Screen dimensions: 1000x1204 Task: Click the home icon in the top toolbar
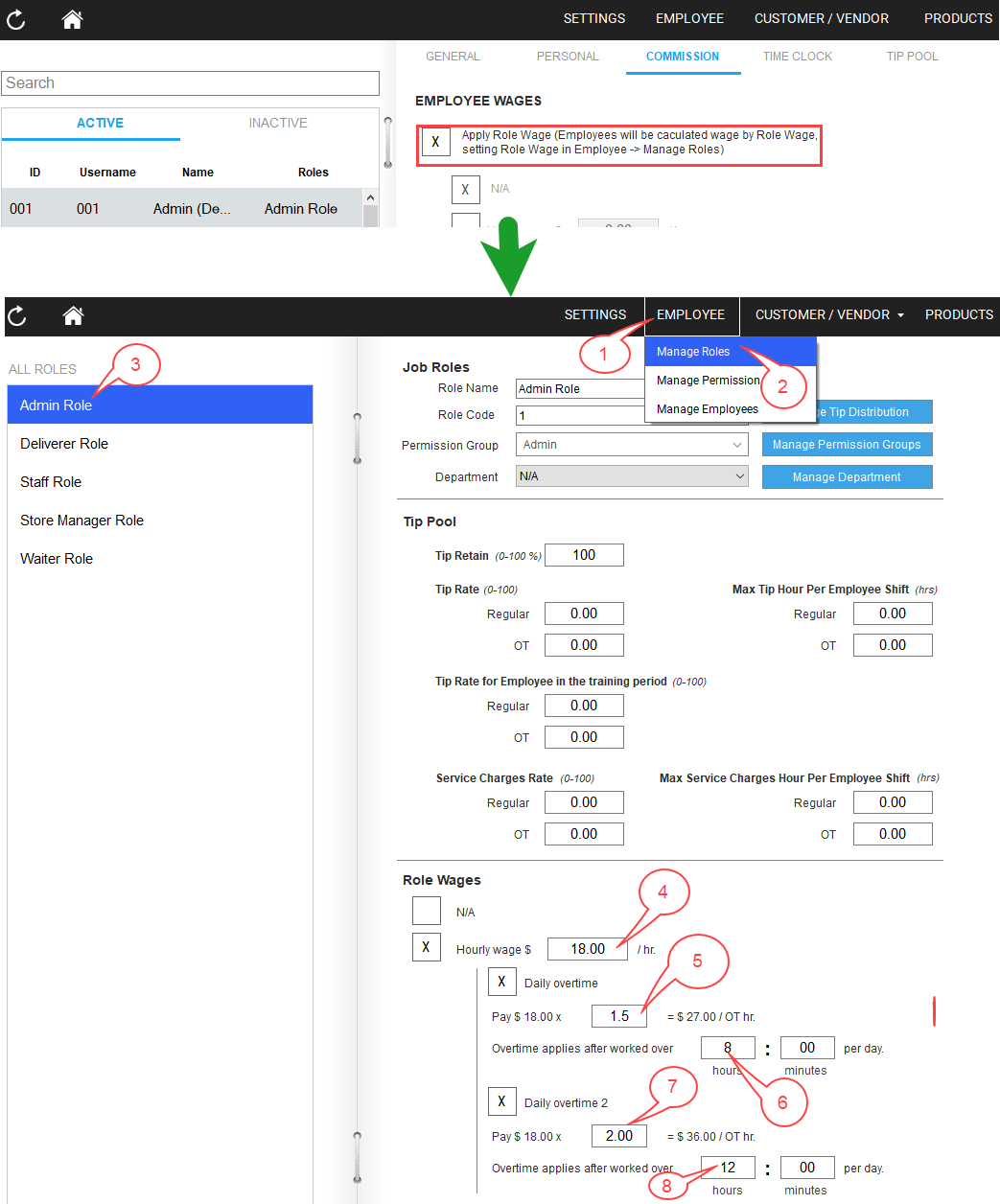[x=72, y=19]
